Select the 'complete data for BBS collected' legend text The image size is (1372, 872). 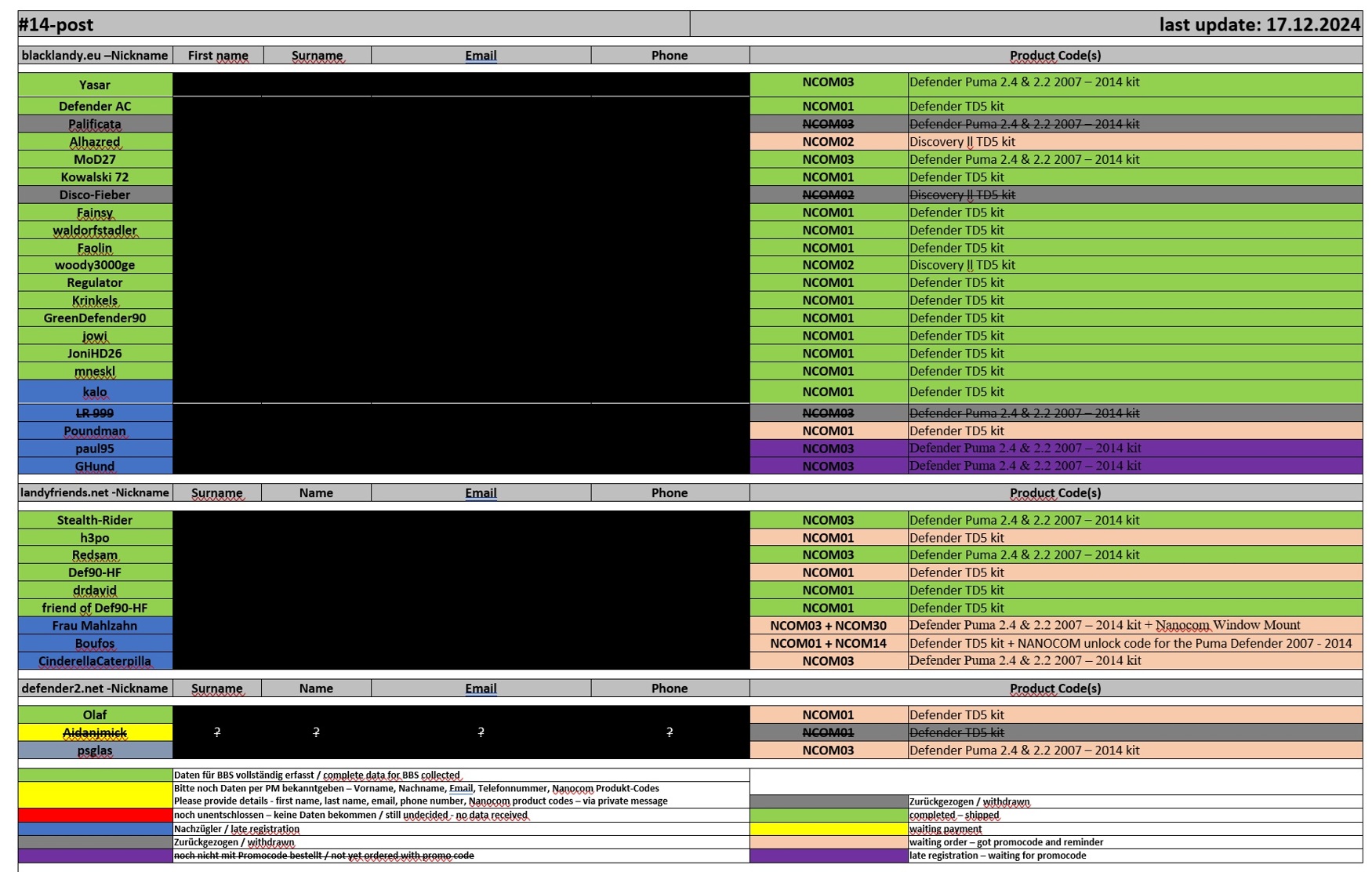391,776
